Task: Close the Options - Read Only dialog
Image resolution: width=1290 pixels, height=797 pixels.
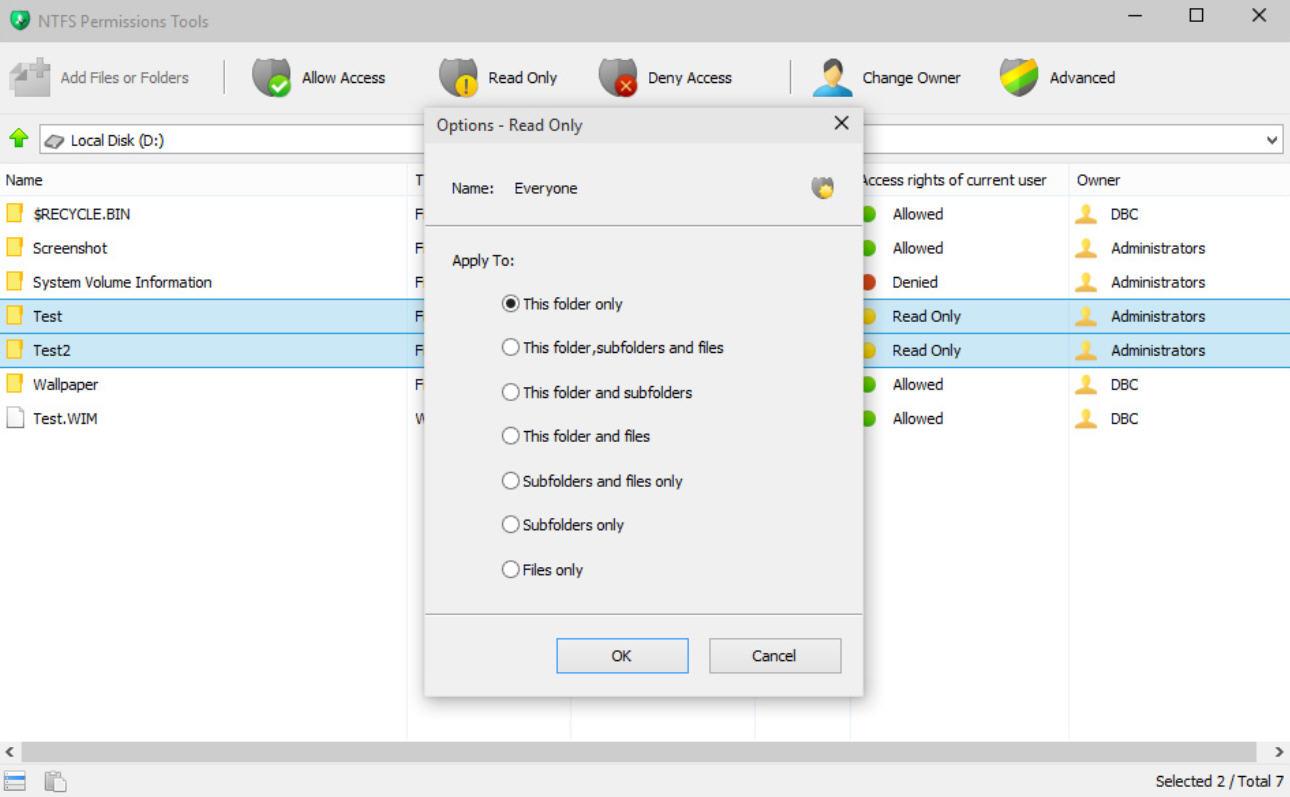Action: pyautogui.click(x=841, y=123)
